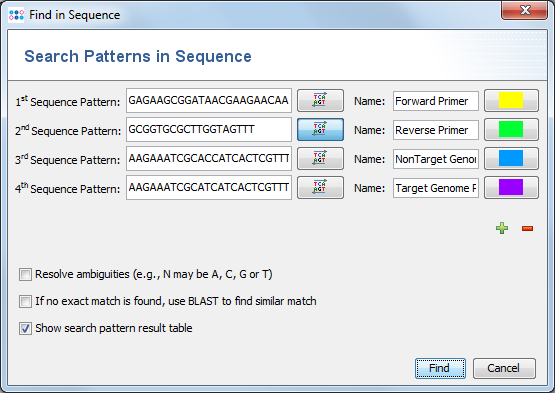Image resolution: width=555 pixels, height=393 pixels.
Task: Click the 1st Sequence Pattern input field
Action: [x=209, y=101]
